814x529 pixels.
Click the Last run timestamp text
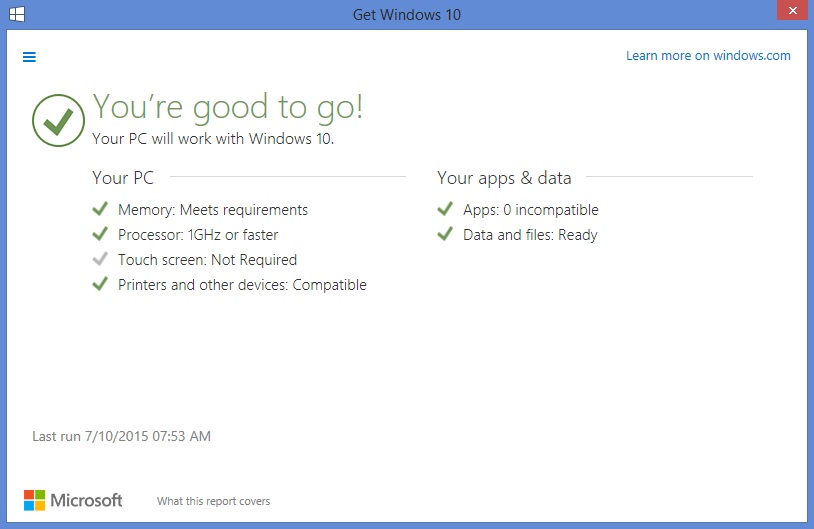coord(121,436)
